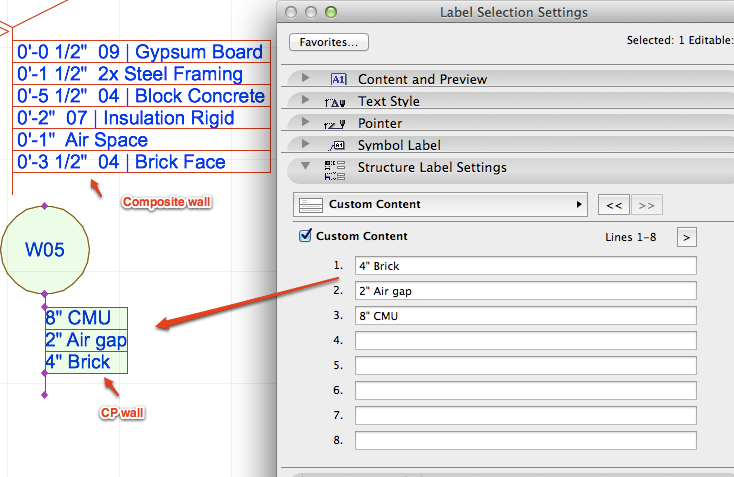The height and width of the screenshot is (477, 734).
Task: Expand the Content and Preview section
Action: tap(304, 79)
